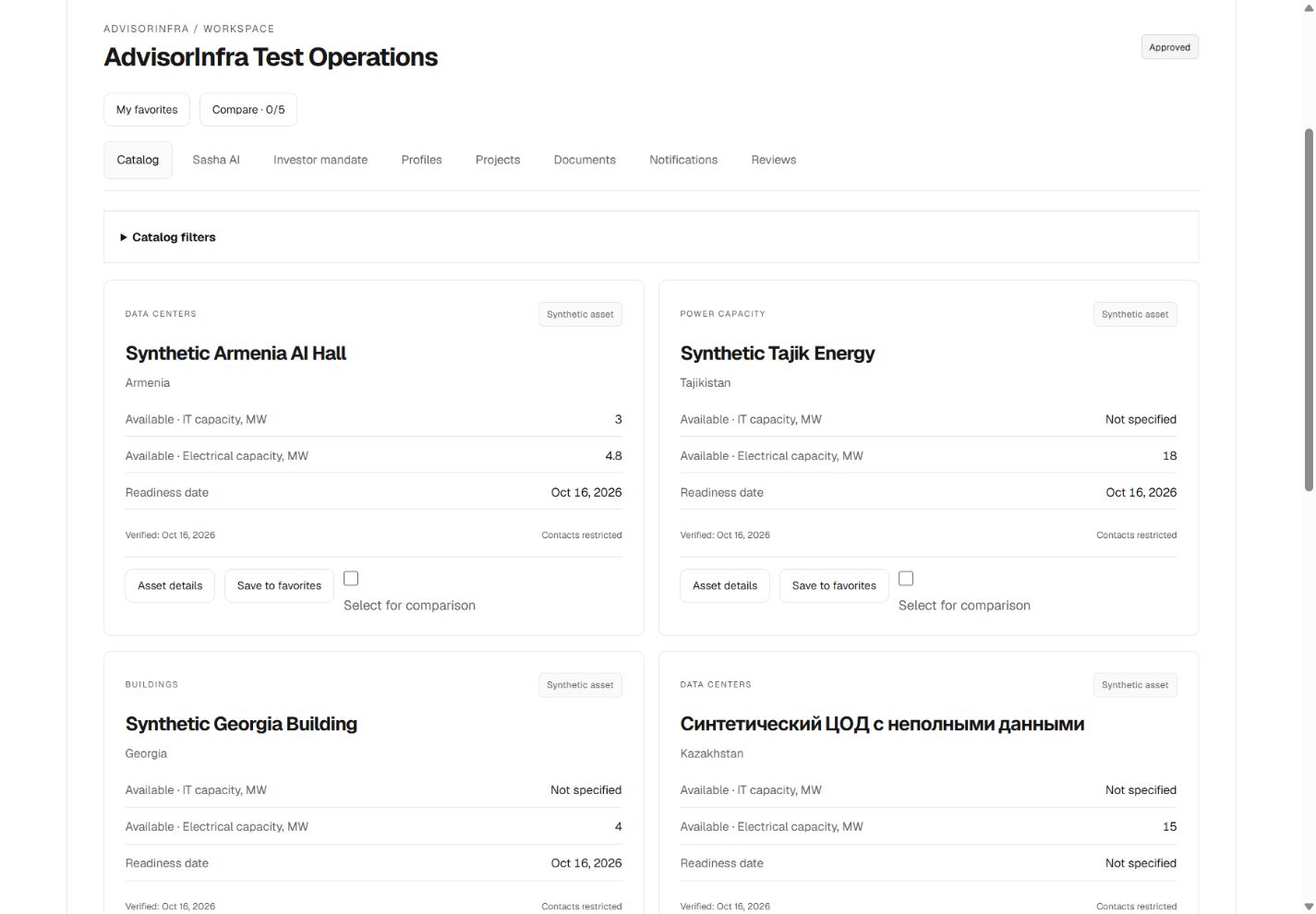The height and width of the screenshot is (914, 1316).
Task: Check comparison box for Synthetic Tajik Energy
Action: (906, 579)
